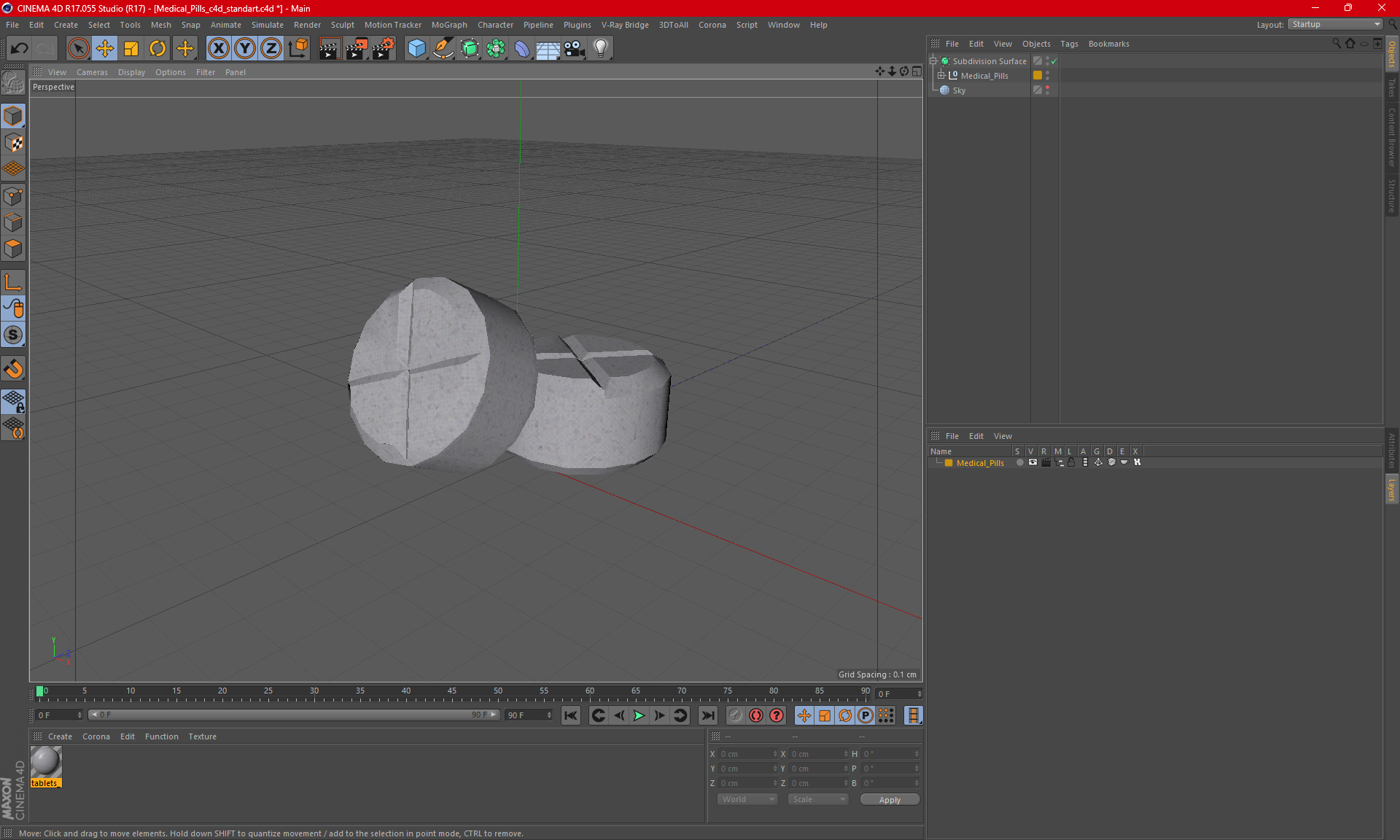Screen dimensions: 1400x840
Task: Add a Subdivision Surface generator icon
Action: tap(470, 48)
